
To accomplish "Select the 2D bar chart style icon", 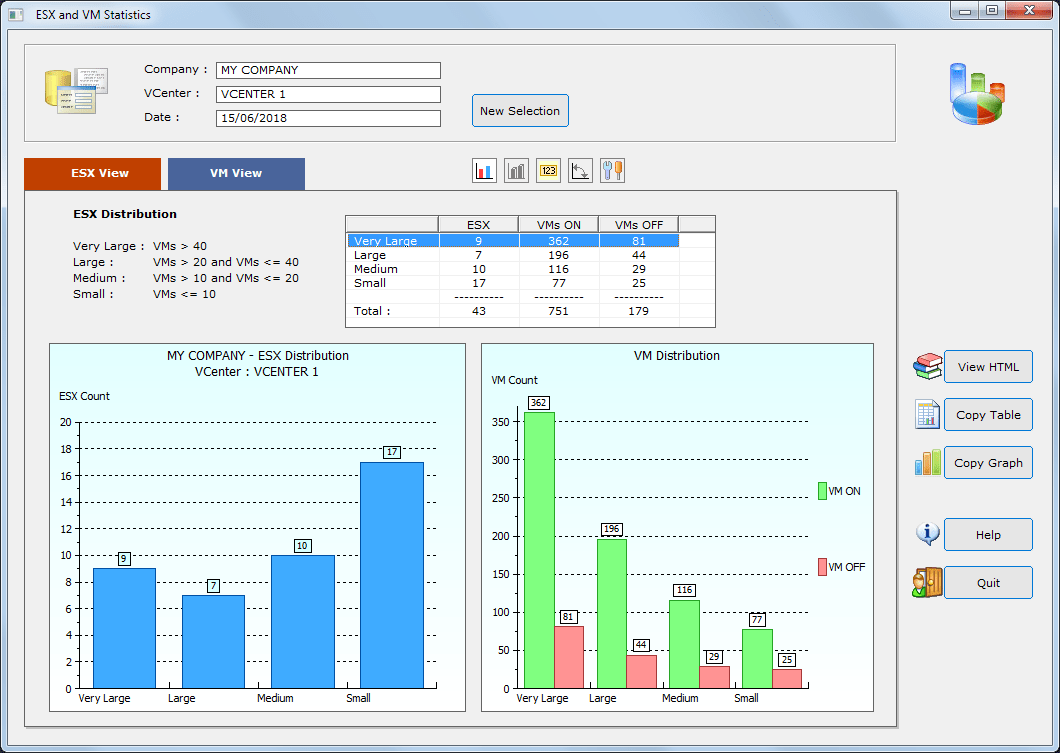I will (484, 170).
